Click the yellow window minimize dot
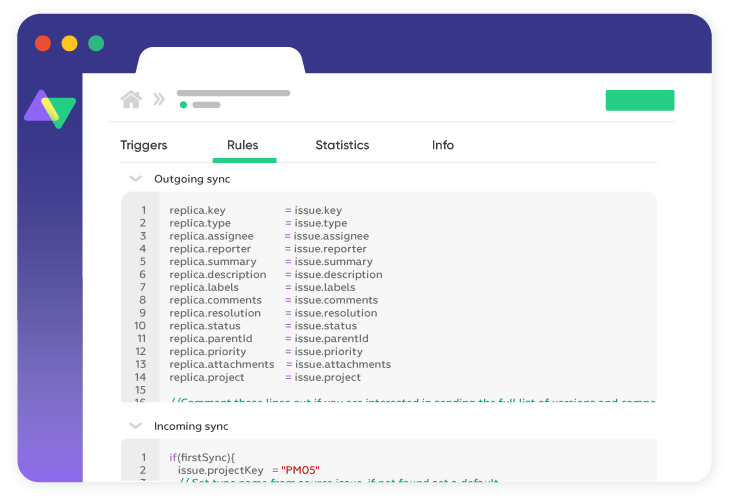The width and height of the screenshot is (729, 496). pyautogui.click(x=70, y=43)
